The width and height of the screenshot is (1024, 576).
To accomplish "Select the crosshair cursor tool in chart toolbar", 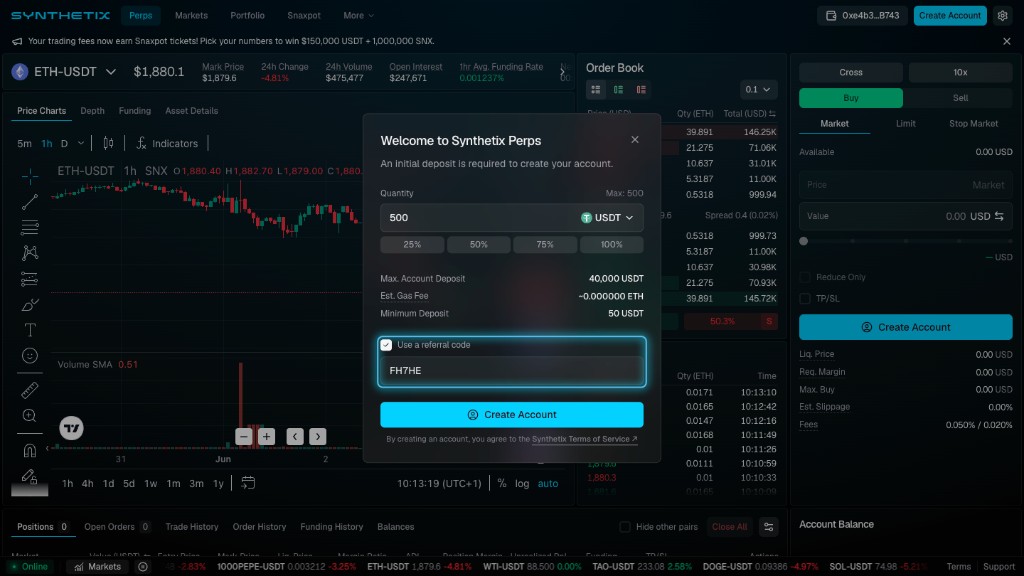I will pos(29,176).
